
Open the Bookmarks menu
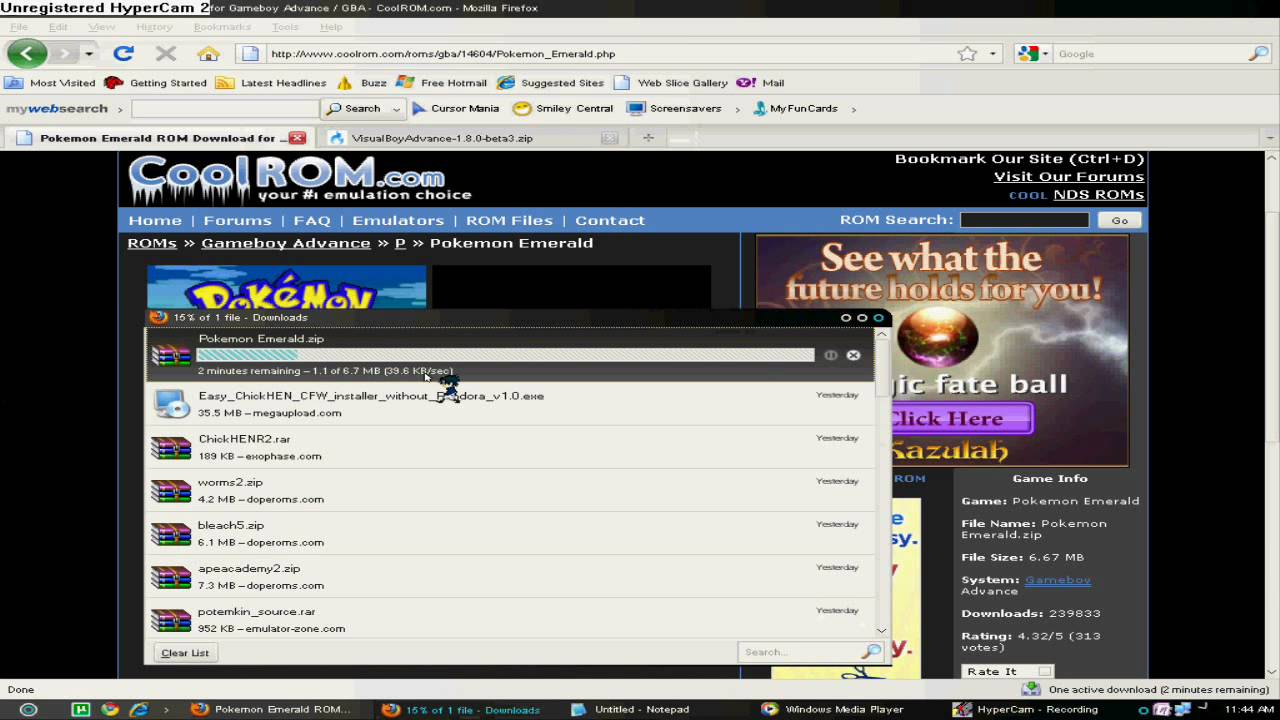[222, 27]
